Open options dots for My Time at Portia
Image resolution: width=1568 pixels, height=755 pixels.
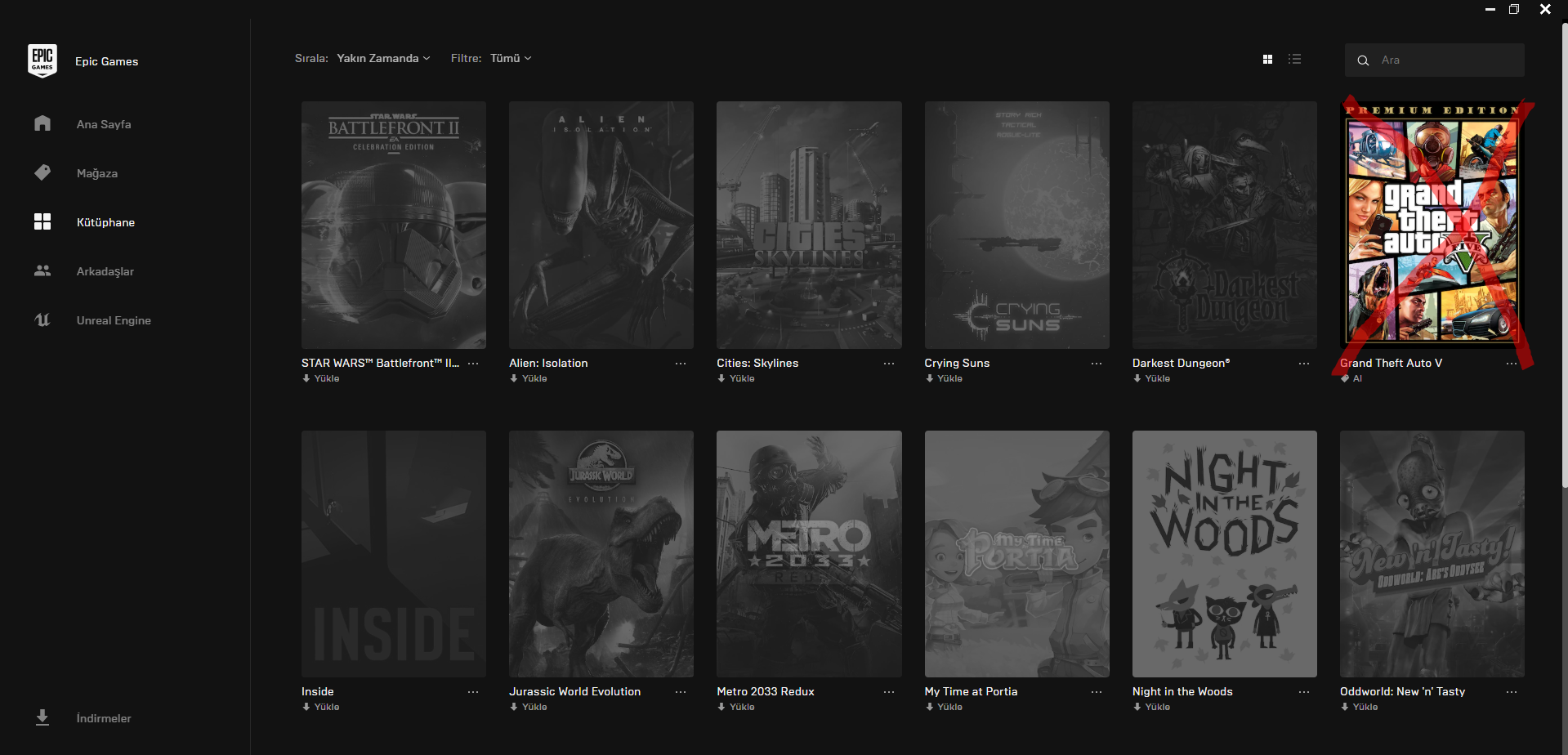click(1097, 691)
